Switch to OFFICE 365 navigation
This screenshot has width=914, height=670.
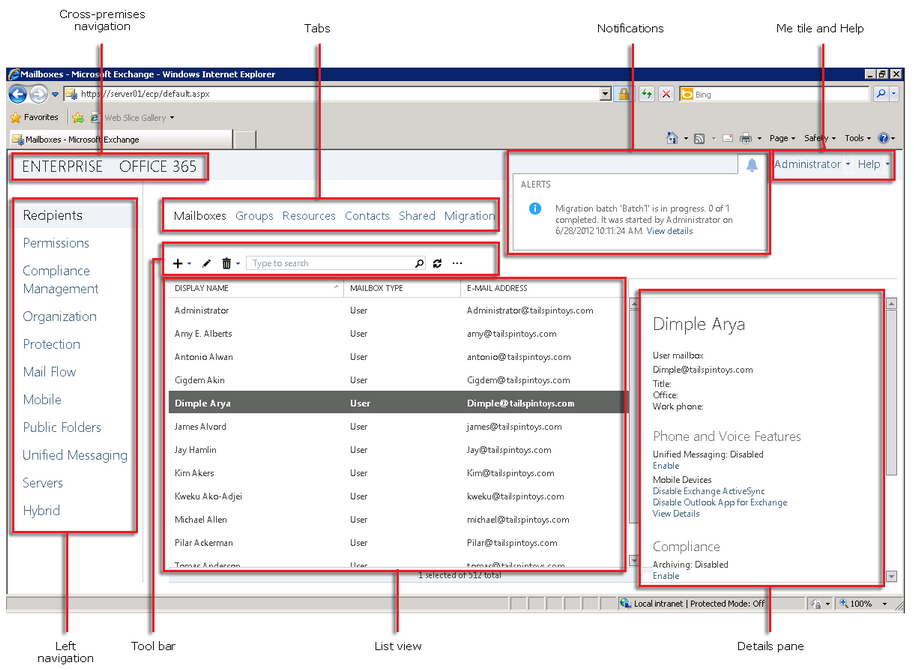click(158, 167)
